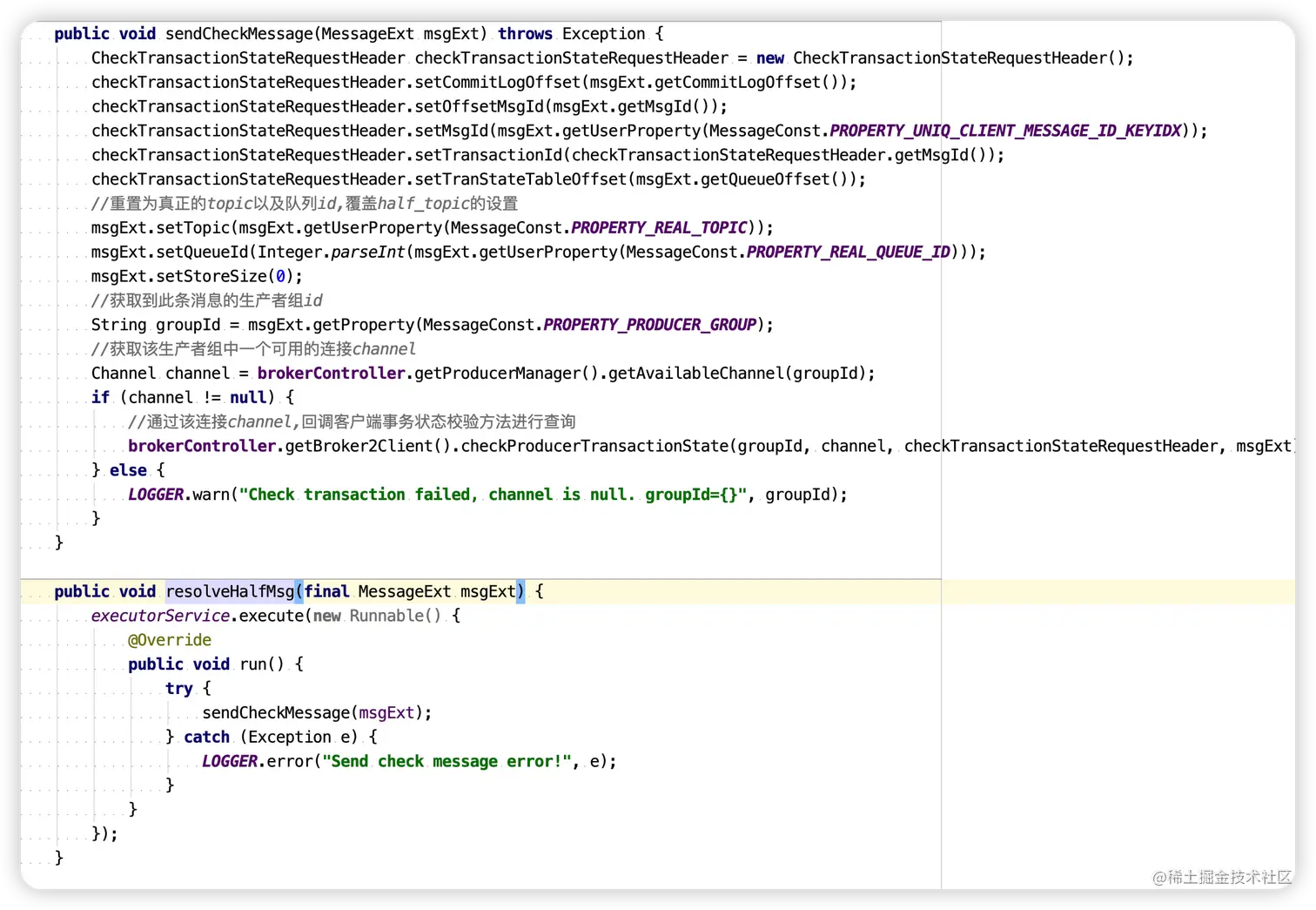
Task: Click PROPERTY_REAL_TOPIC constant
Action: [660, 228]
